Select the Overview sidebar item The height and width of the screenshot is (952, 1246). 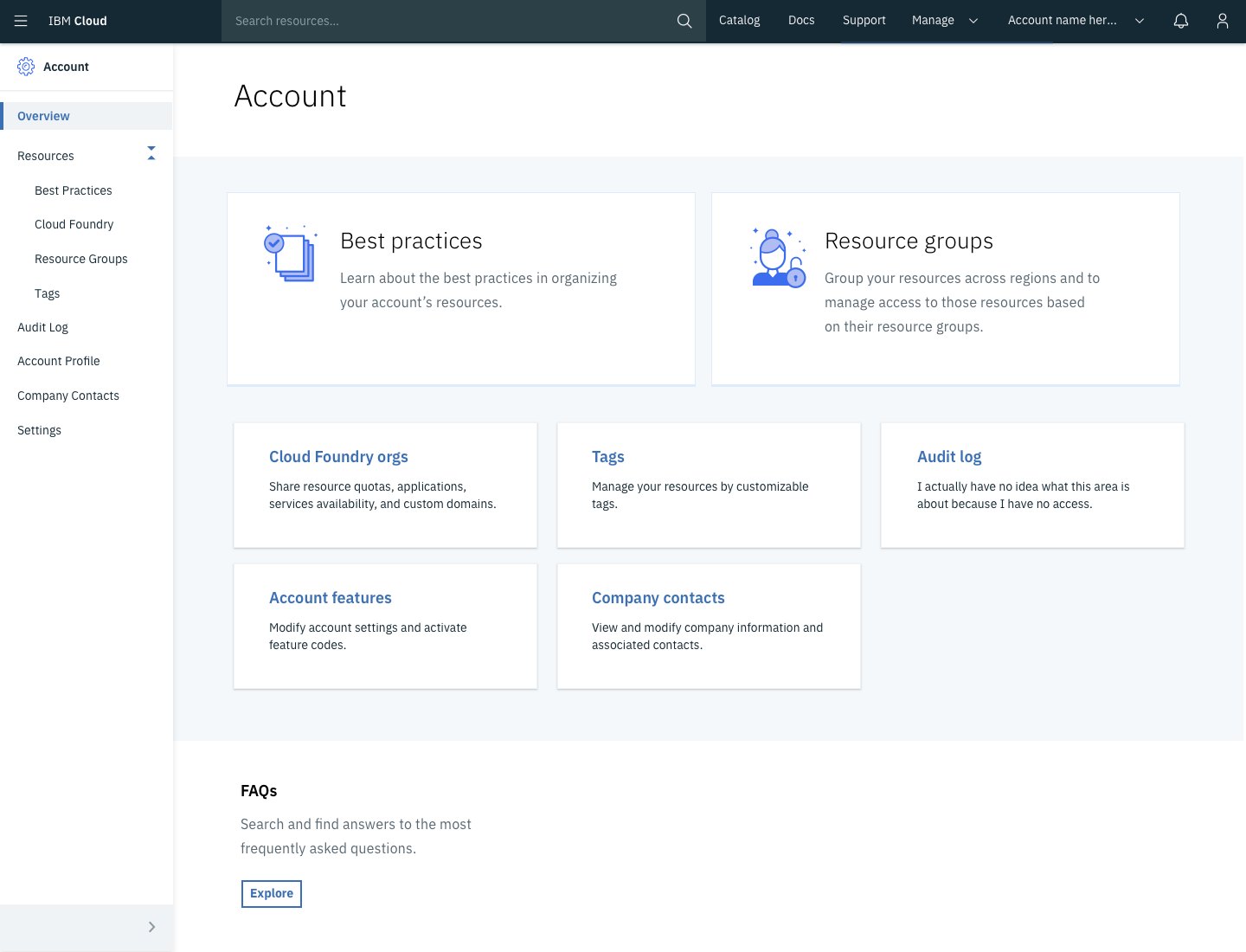(x=87, y=116)
